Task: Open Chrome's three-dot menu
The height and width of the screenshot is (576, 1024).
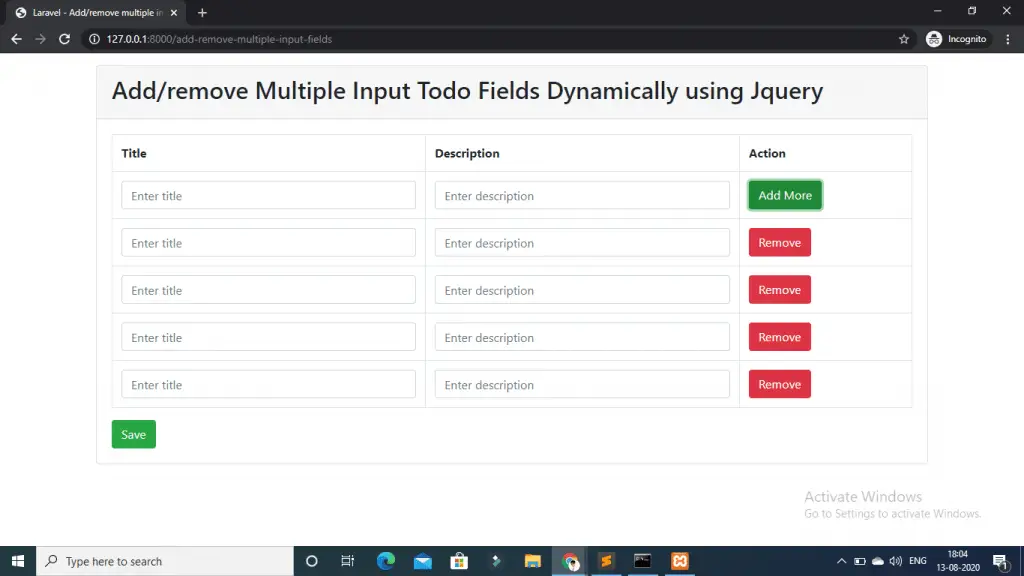Action: click(x=1007, y=39)
